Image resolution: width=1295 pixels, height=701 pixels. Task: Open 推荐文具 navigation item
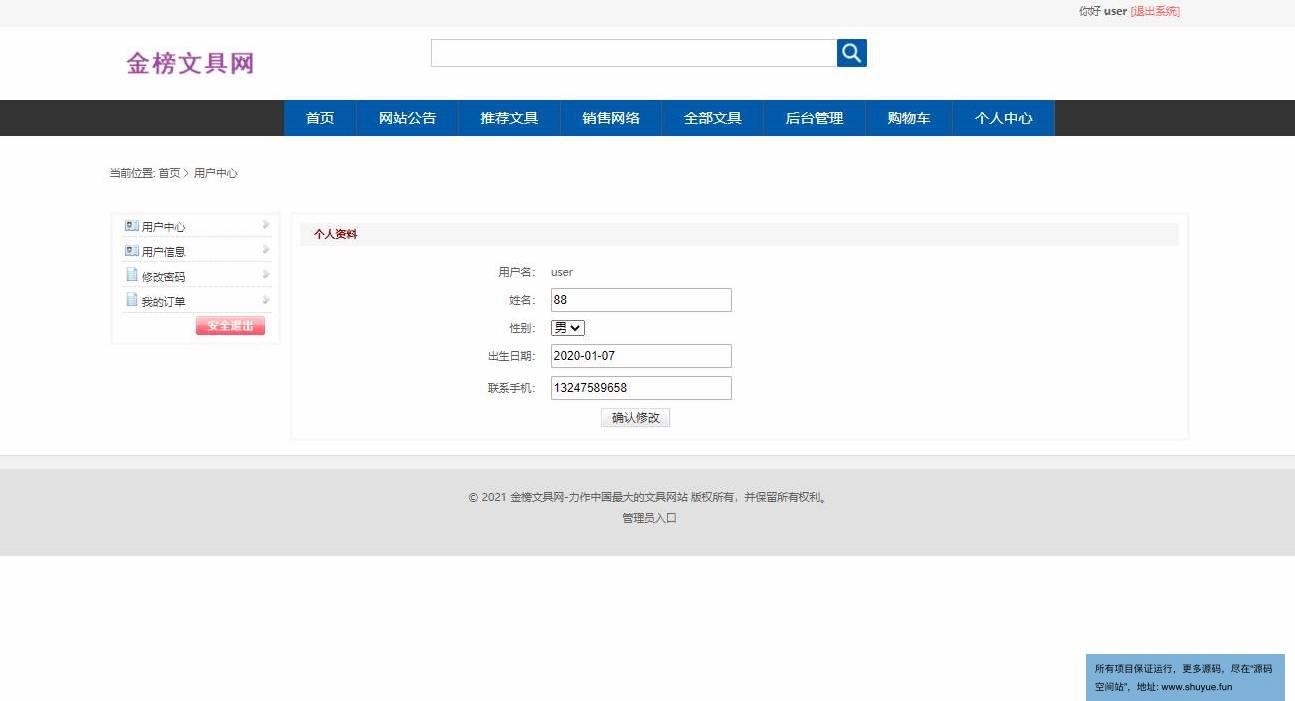(509, 118)
